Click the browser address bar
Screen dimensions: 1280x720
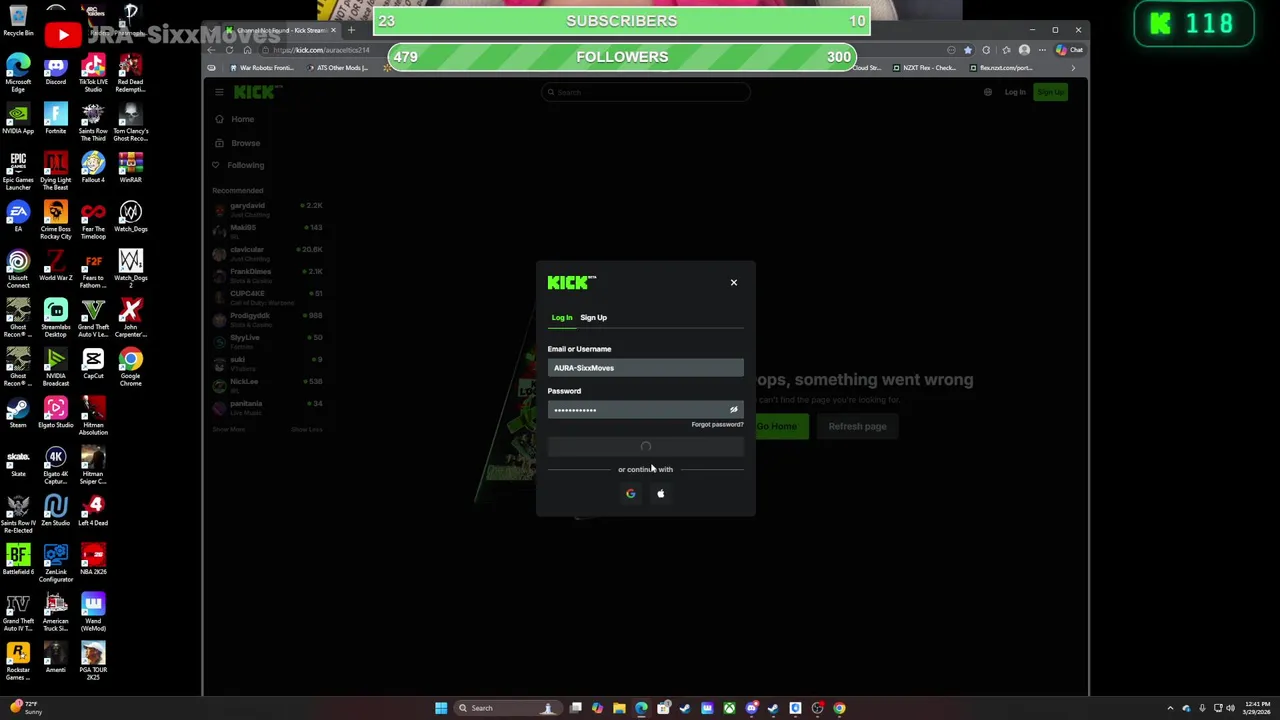pyautogui.click(x=600, y=50)
